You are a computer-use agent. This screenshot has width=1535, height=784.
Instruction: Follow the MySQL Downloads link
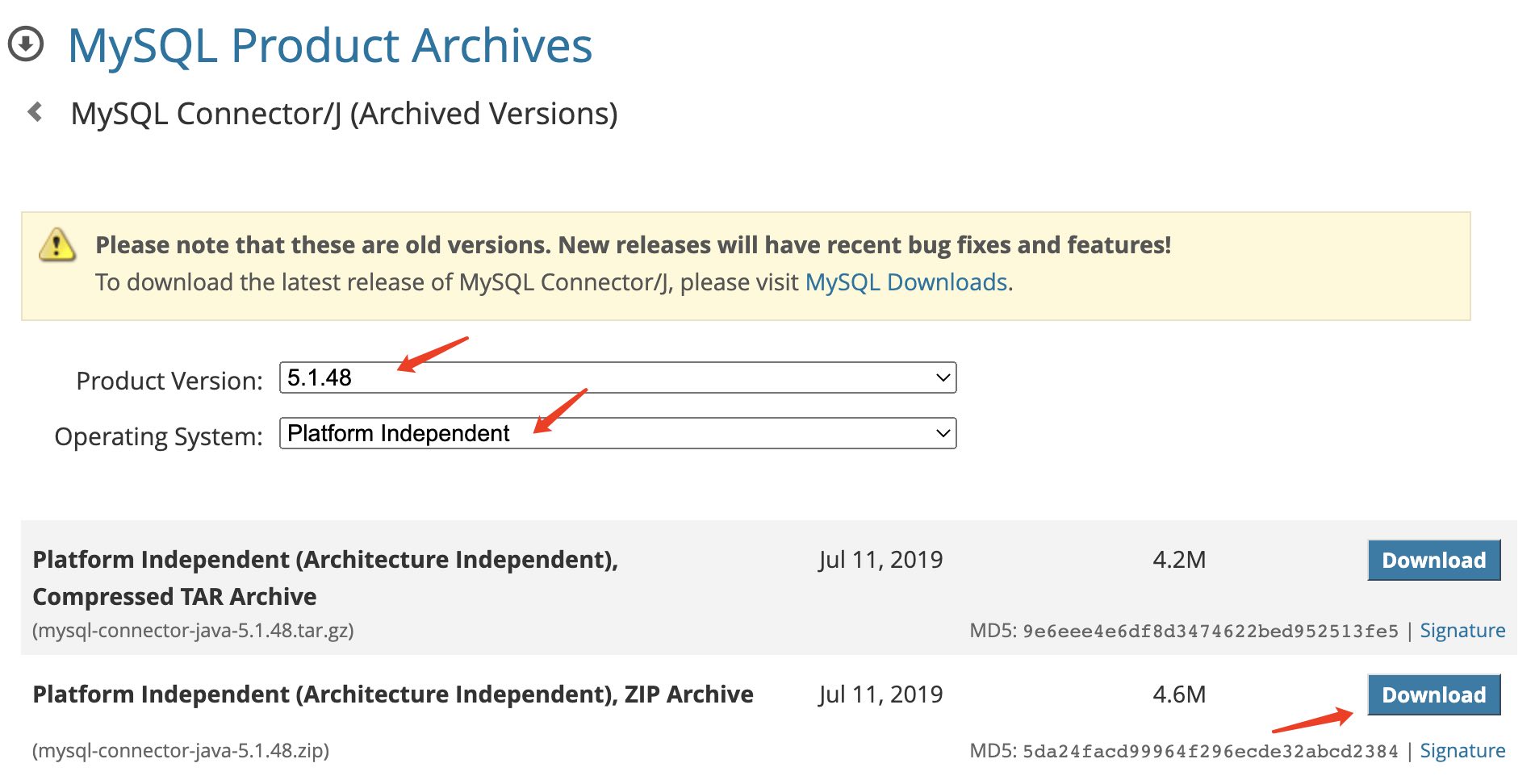[906, 282]
